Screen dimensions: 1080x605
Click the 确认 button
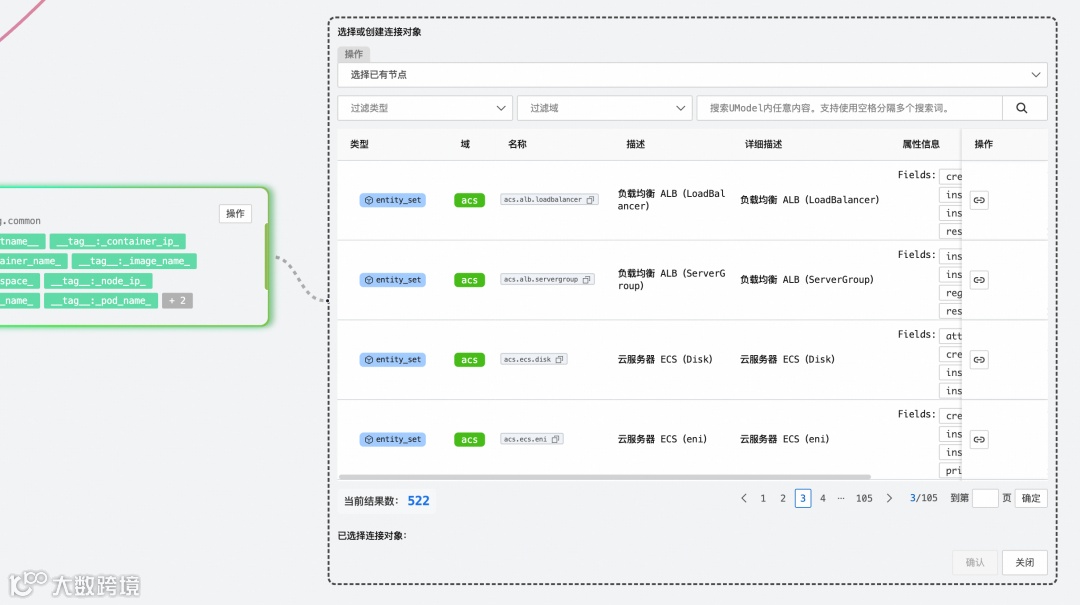975,562
